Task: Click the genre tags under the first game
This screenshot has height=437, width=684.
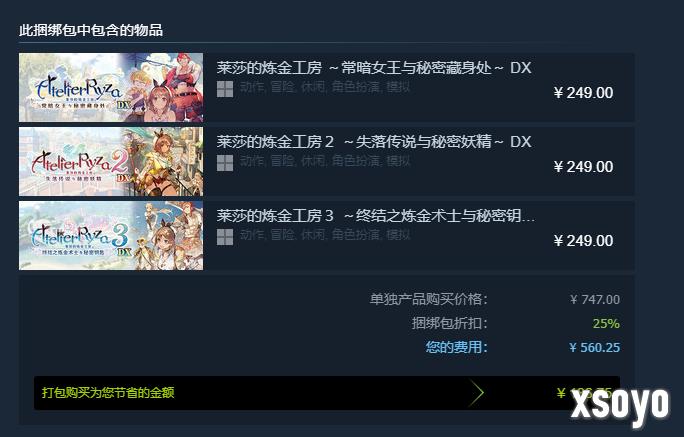Action: coord(325,87)
